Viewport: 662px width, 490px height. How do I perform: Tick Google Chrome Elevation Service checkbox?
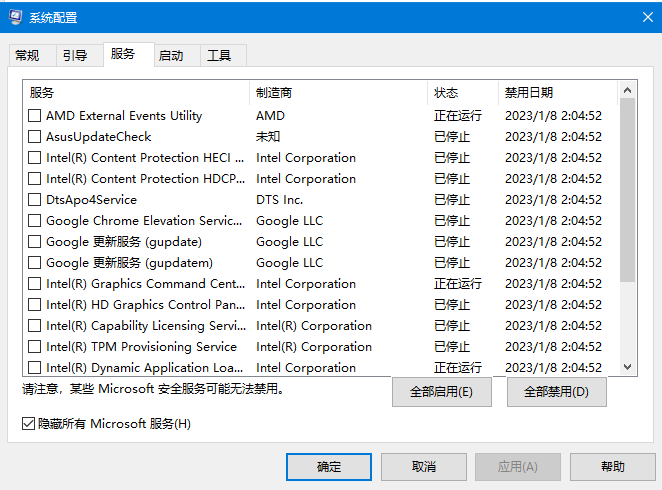click(x=35, y=221)
